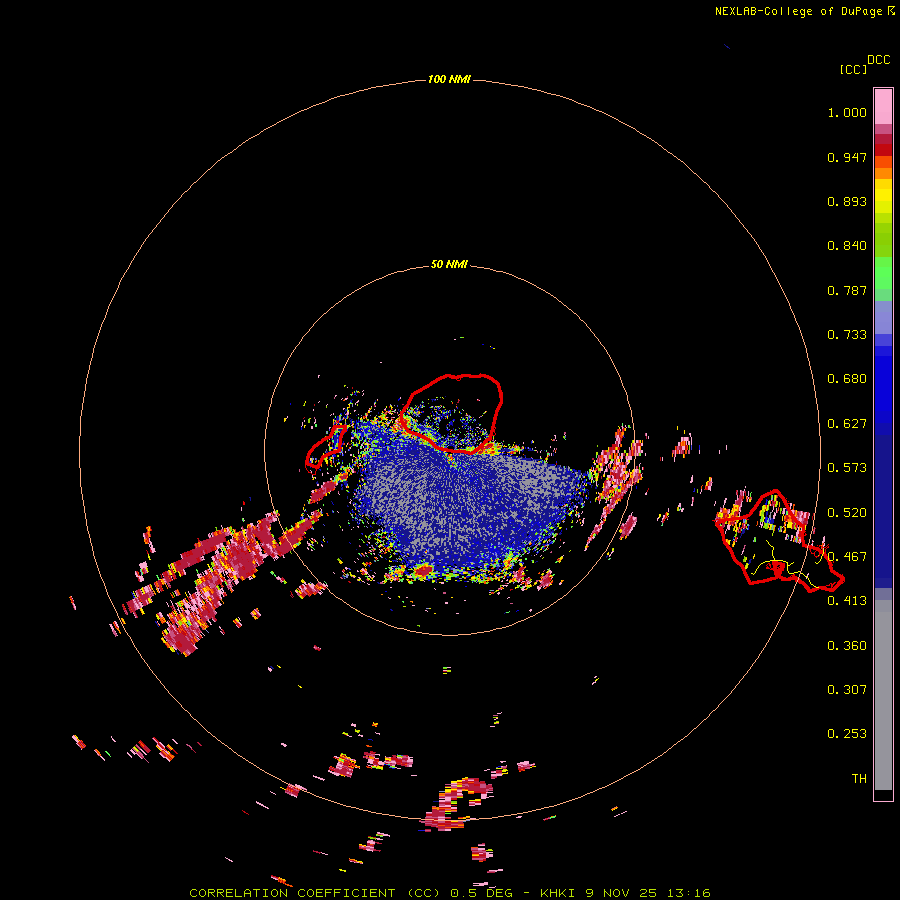Click the 0.893 color scale value
900x900 pixels.
click(847, 201)
